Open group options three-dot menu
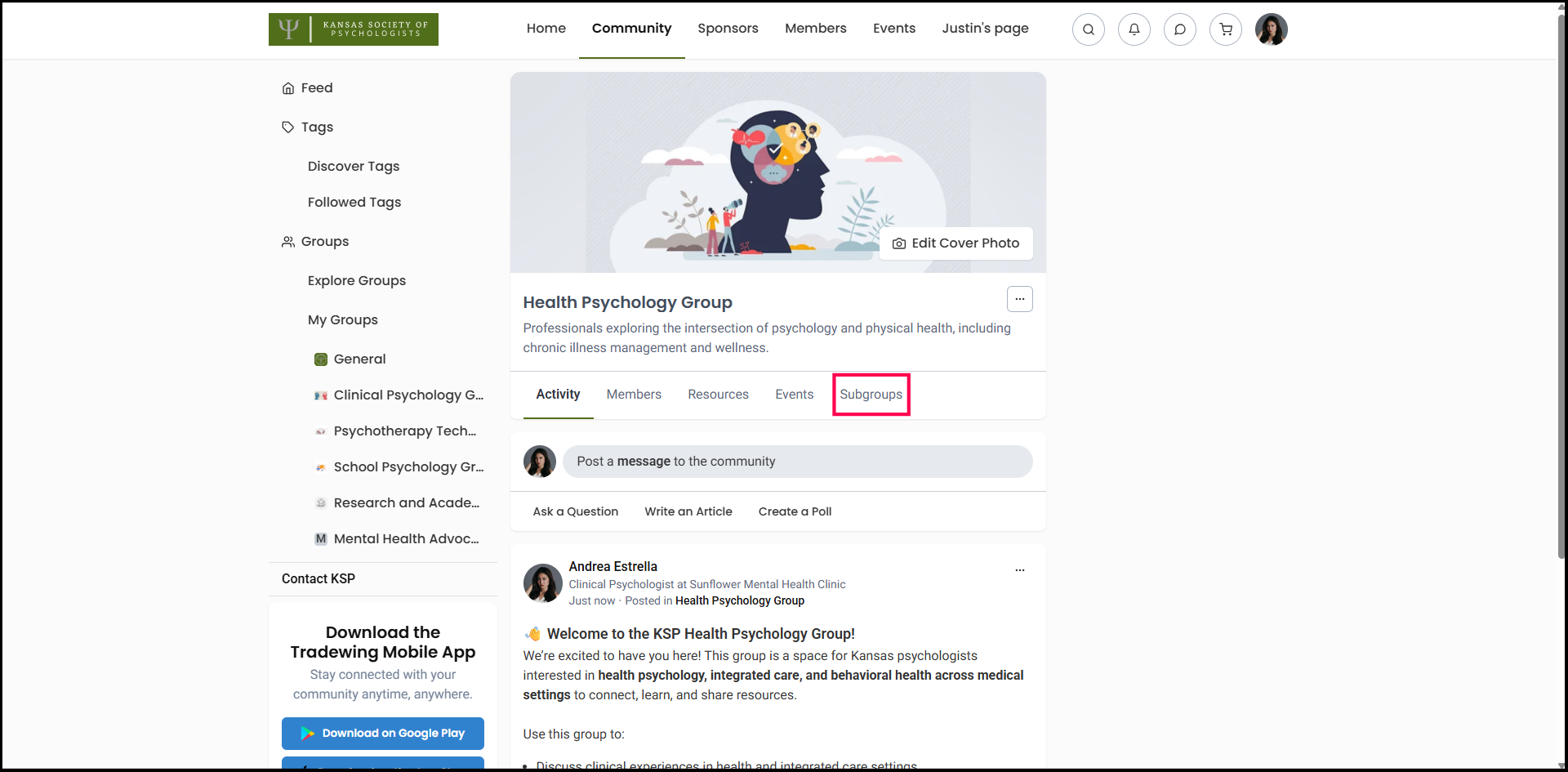The image size is (1568, 772). point(1019,299)
